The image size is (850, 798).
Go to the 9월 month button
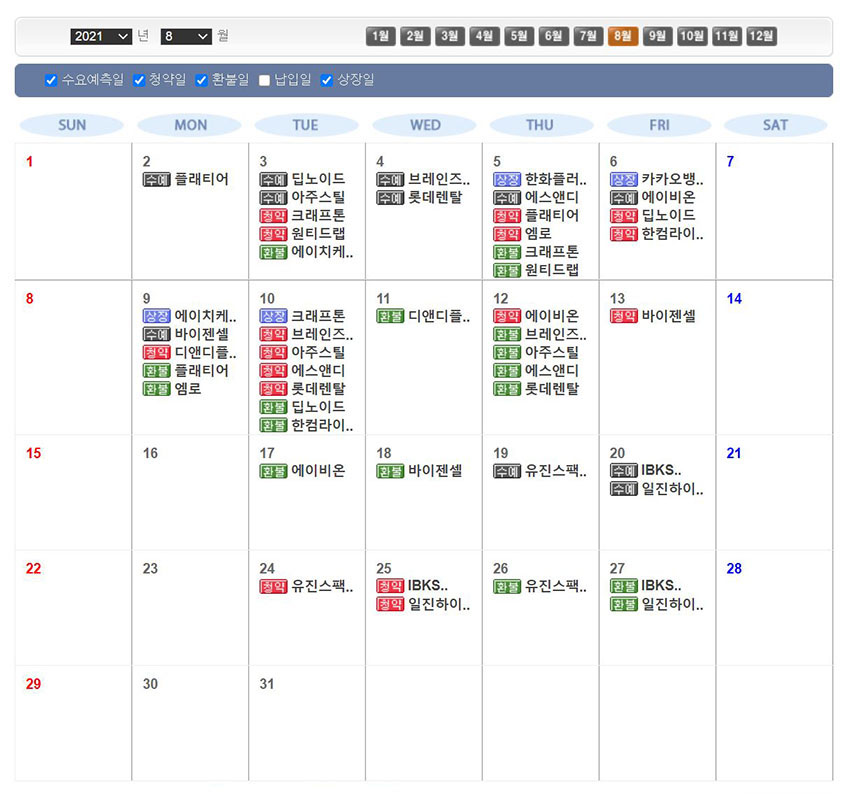[x=658, y=36]
